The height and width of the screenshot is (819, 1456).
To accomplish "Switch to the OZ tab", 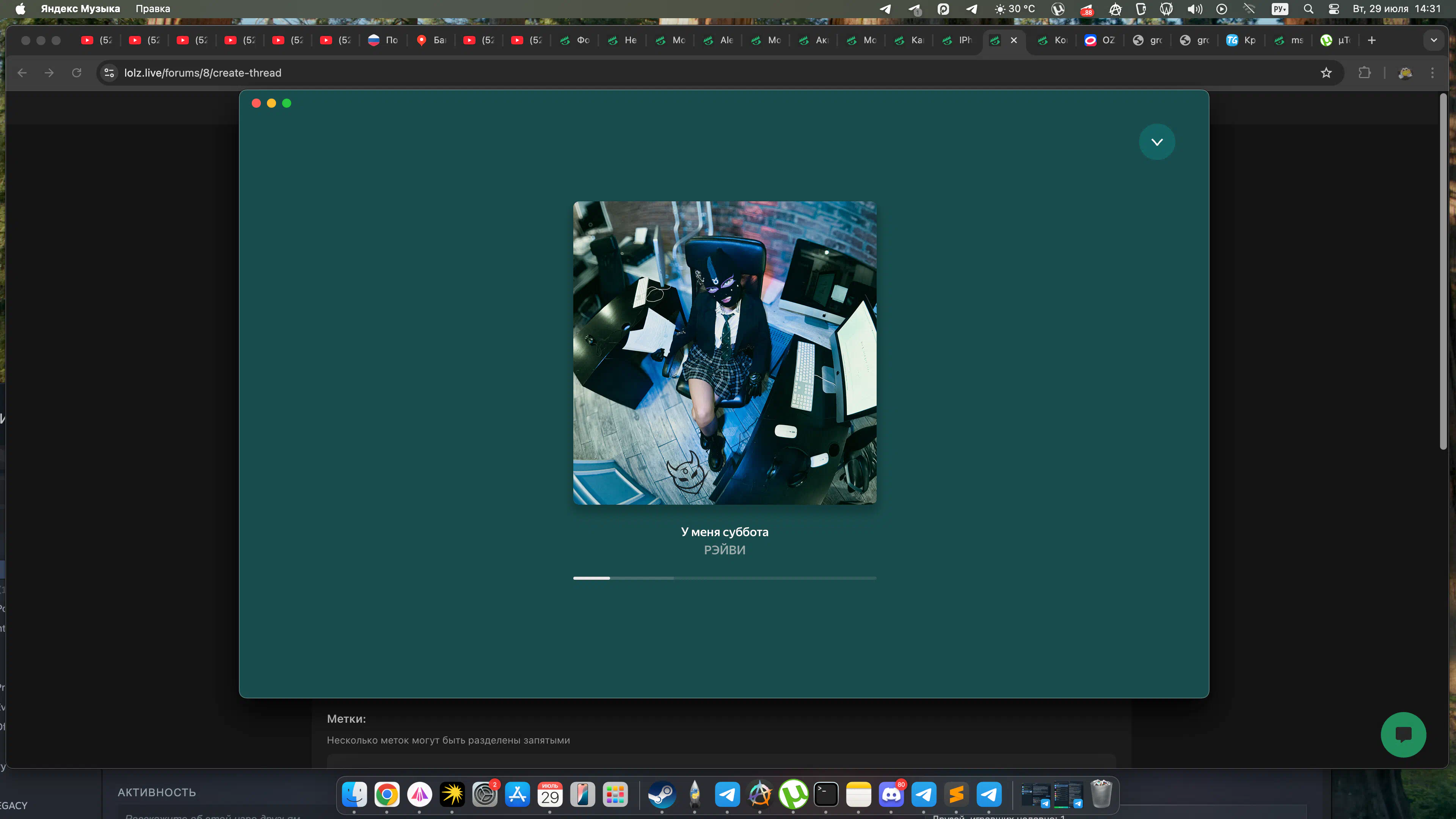I will click(1100, 40).
